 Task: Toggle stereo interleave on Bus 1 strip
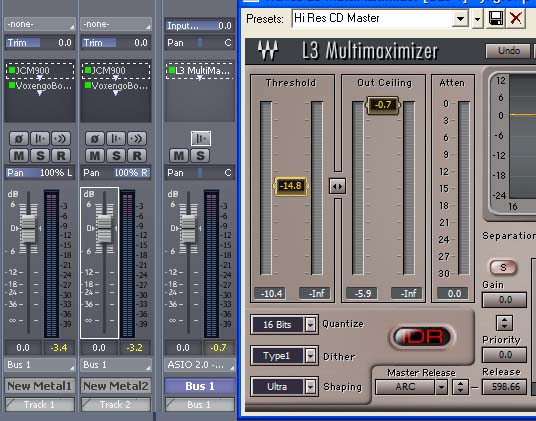click(201, 138)
